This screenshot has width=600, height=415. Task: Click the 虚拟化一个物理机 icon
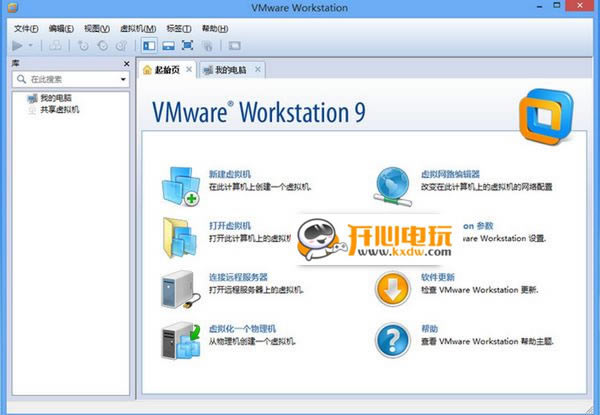point(181,341)
